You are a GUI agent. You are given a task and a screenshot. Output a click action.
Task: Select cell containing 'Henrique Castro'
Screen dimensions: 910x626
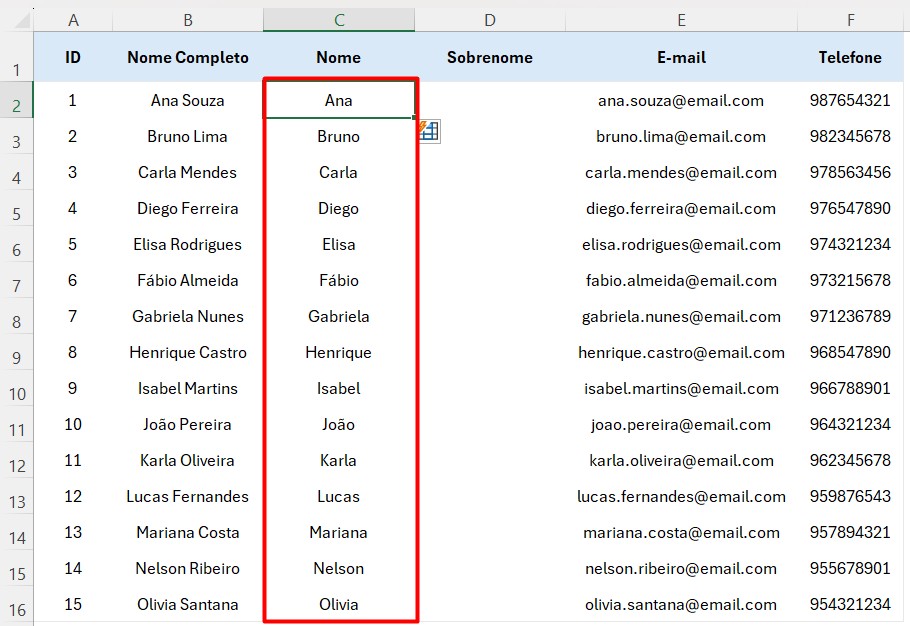[x=188, y=352]
